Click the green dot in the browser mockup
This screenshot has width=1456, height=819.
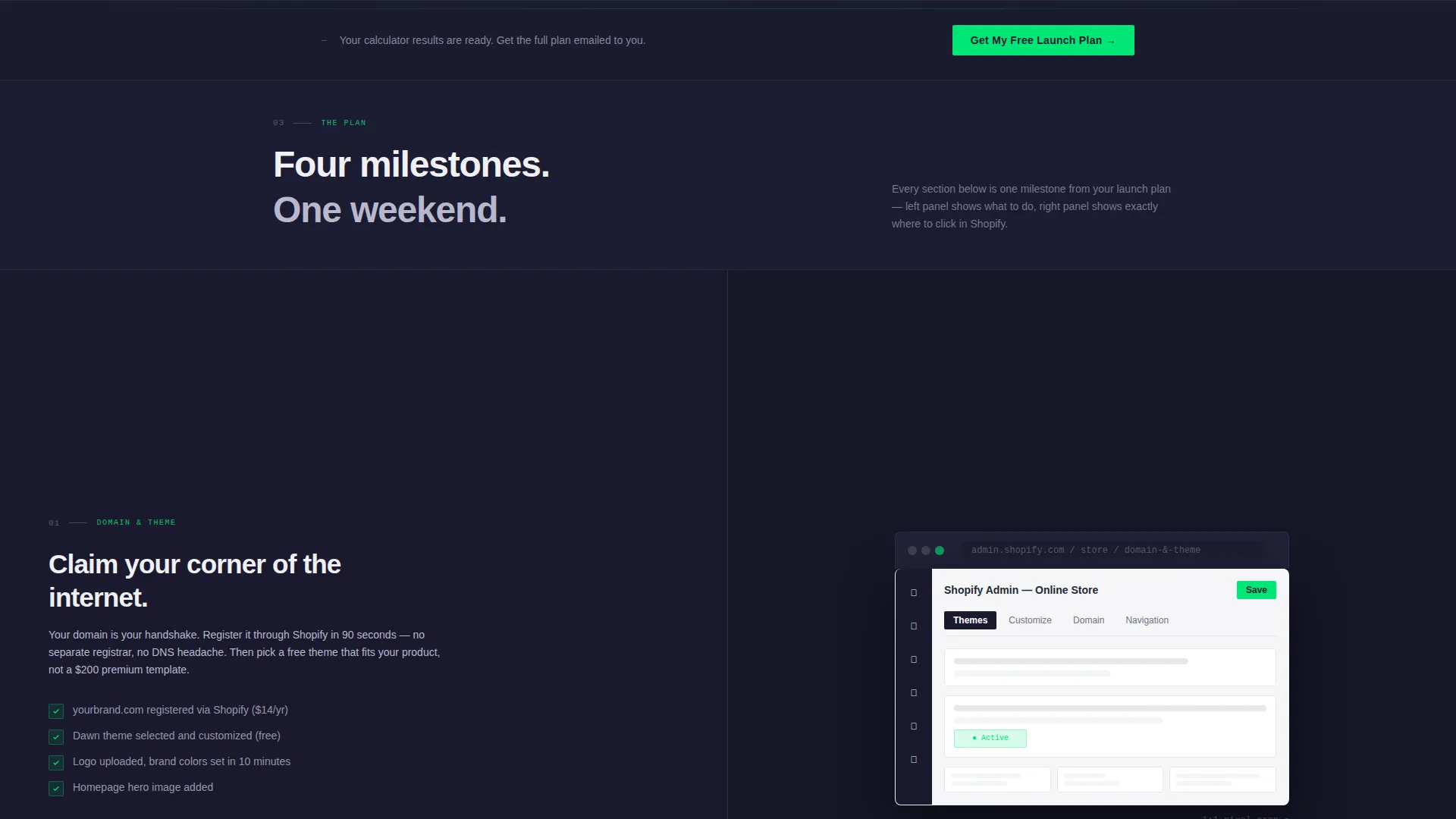[940, 551]
